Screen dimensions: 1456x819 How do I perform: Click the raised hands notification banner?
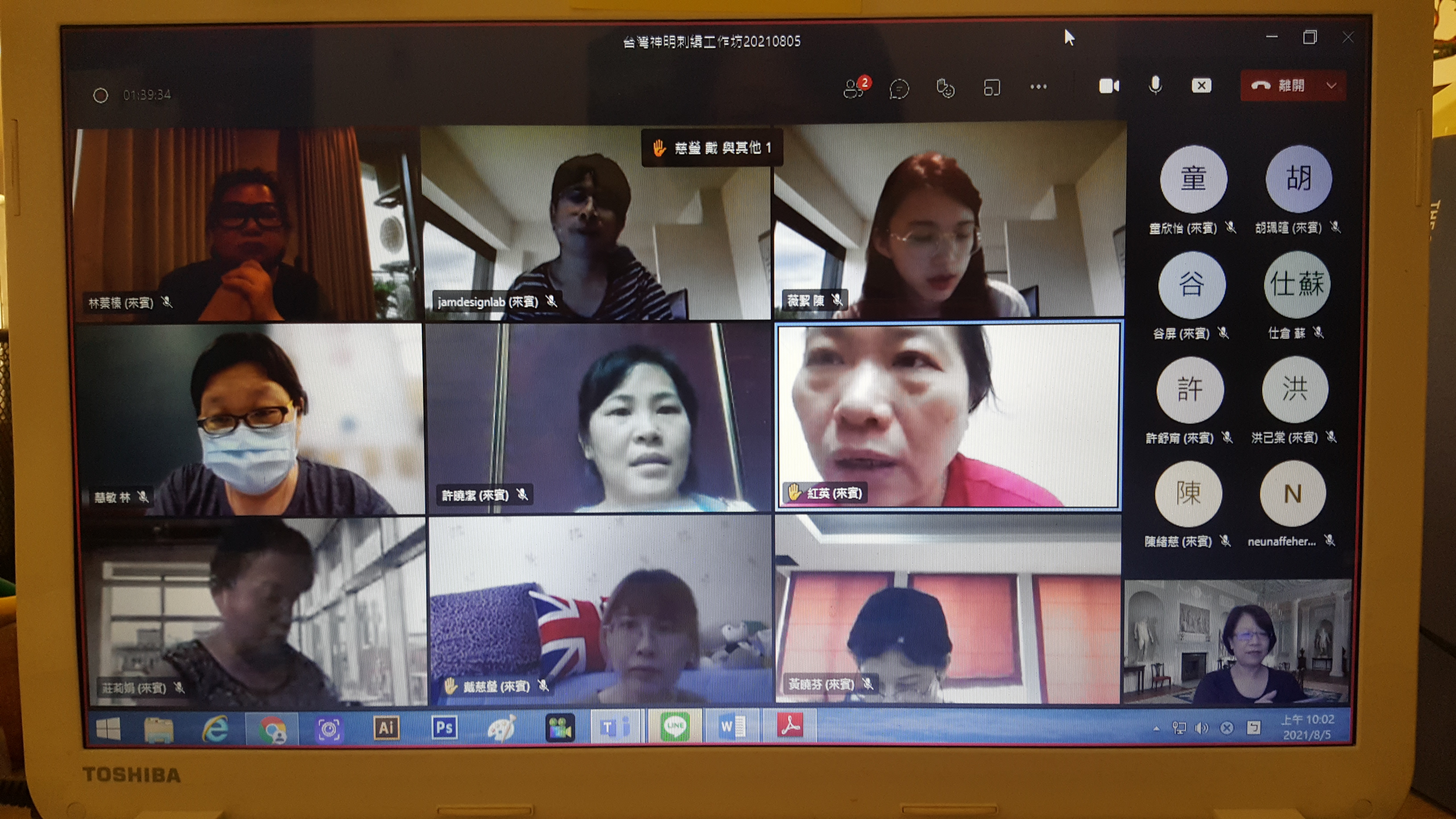pyautogui.click(x=712, y=148)
